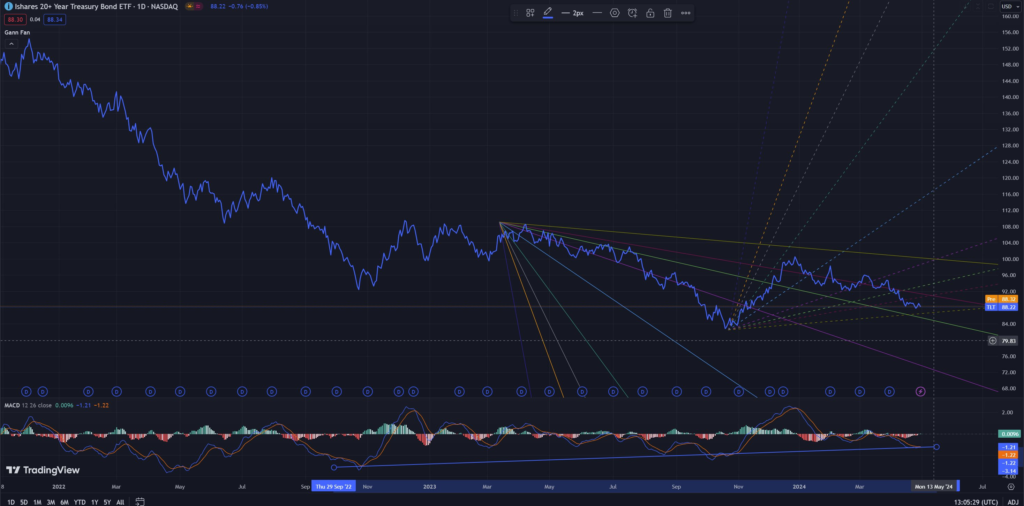
Task: Select the 3M time range
Action: (x=51, y=502)
